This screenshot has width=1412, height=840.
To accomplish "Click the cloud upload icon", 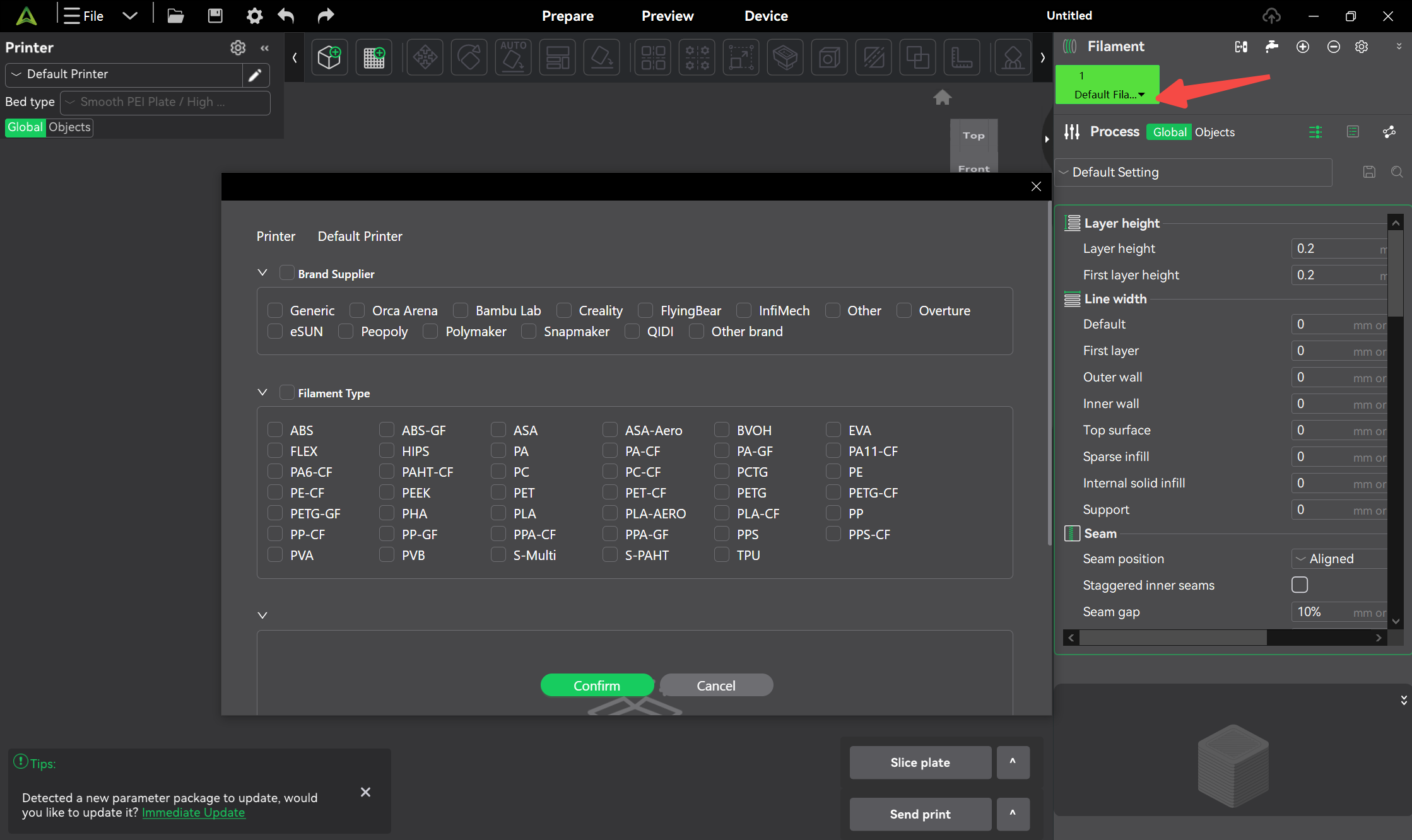I will (x=1271, y=16).
